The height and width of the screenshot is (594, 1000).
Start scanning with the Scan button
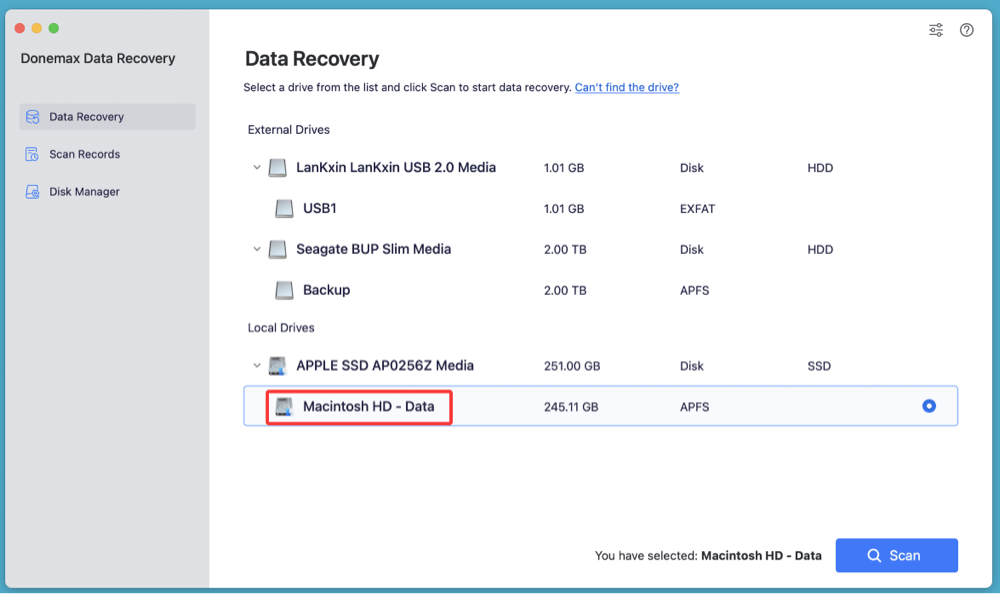pyautogui.click(x=896, y=555)
